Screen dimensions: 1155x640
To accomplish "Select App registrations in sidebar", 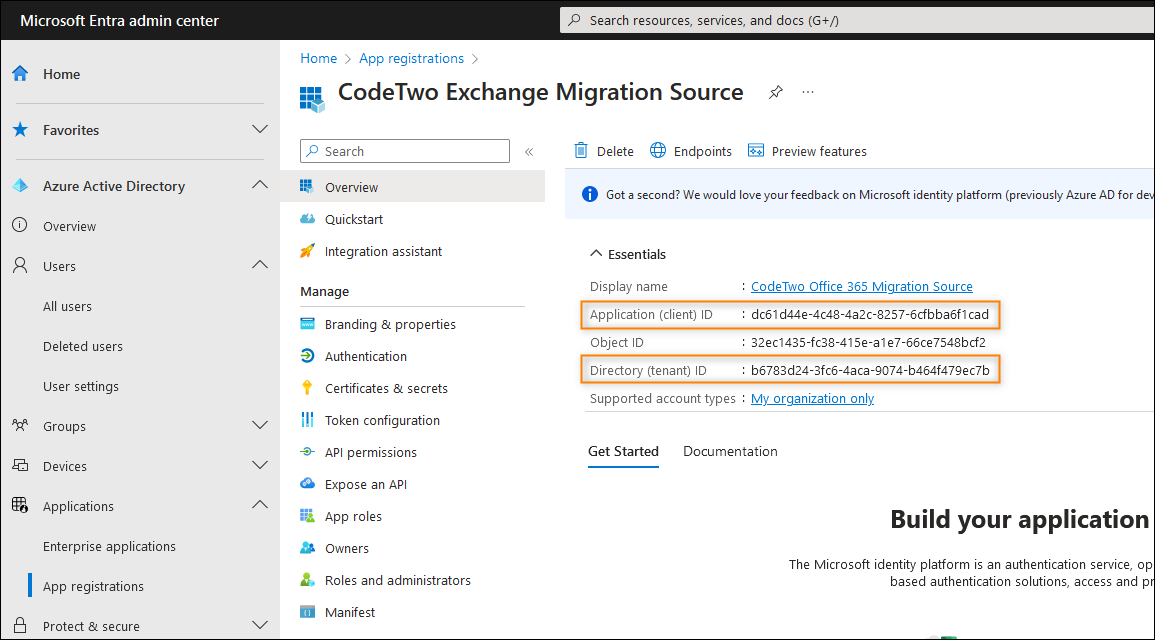I will pyautogui.click(x=93, y=586).
